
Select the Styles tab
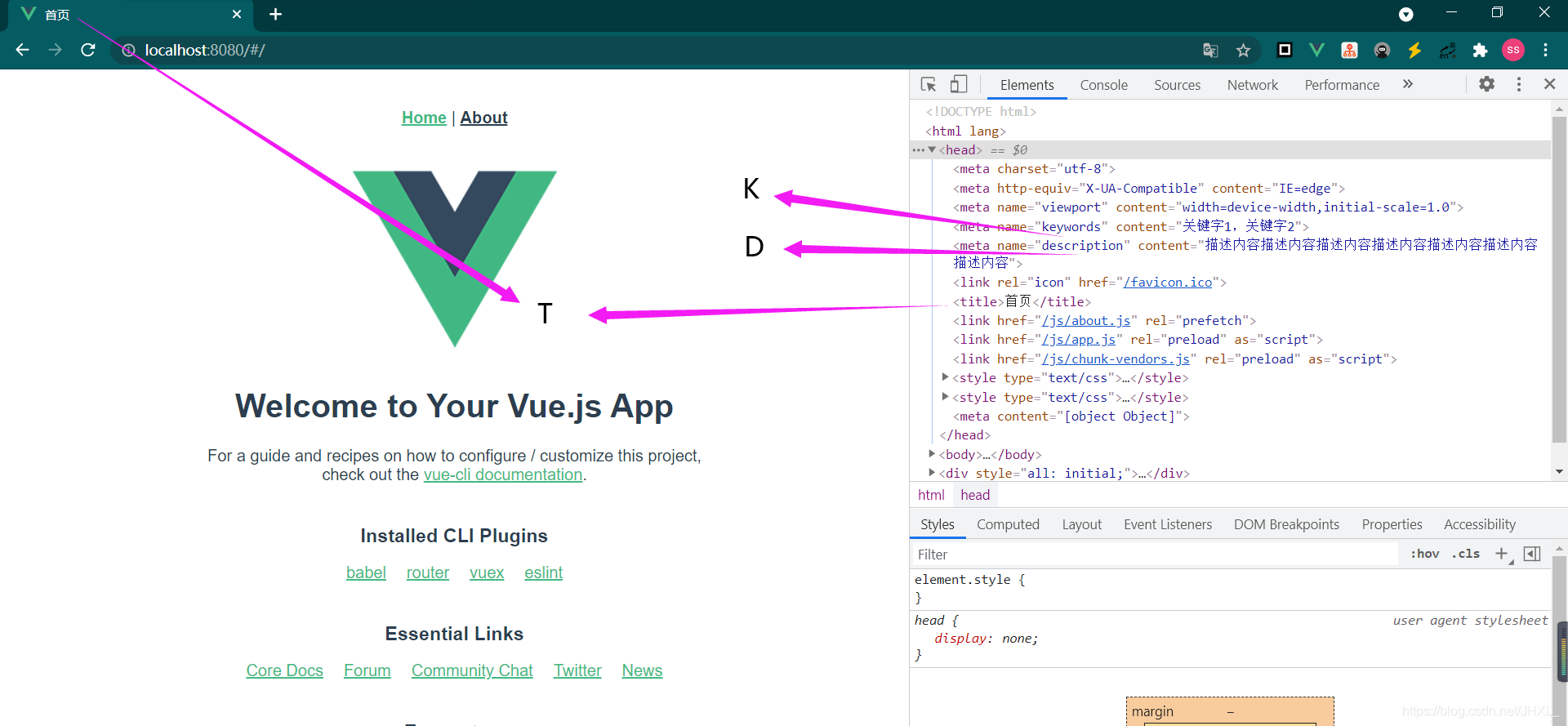[x=938, y=524]
